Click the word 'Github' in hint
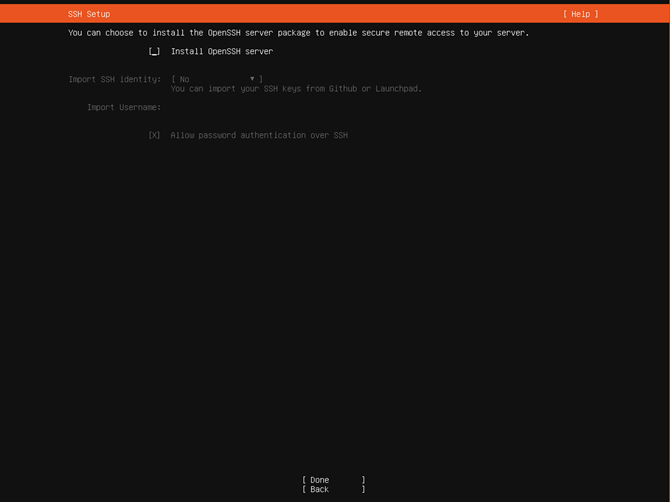Screen dimensions: 670x502 [x=343, y=89]
